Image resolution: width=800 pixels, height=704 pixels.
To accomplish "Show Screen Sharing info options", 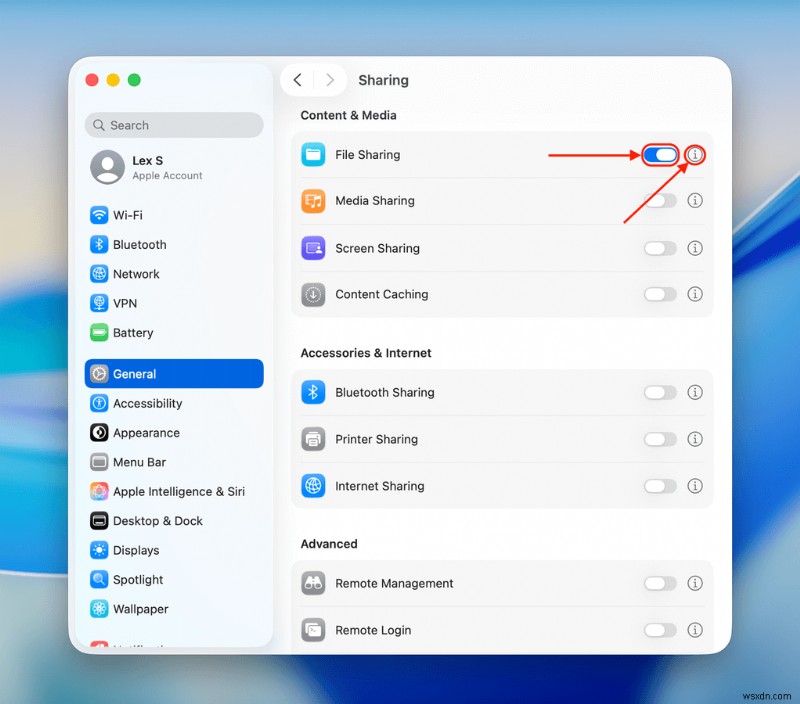I will point(695,248).
